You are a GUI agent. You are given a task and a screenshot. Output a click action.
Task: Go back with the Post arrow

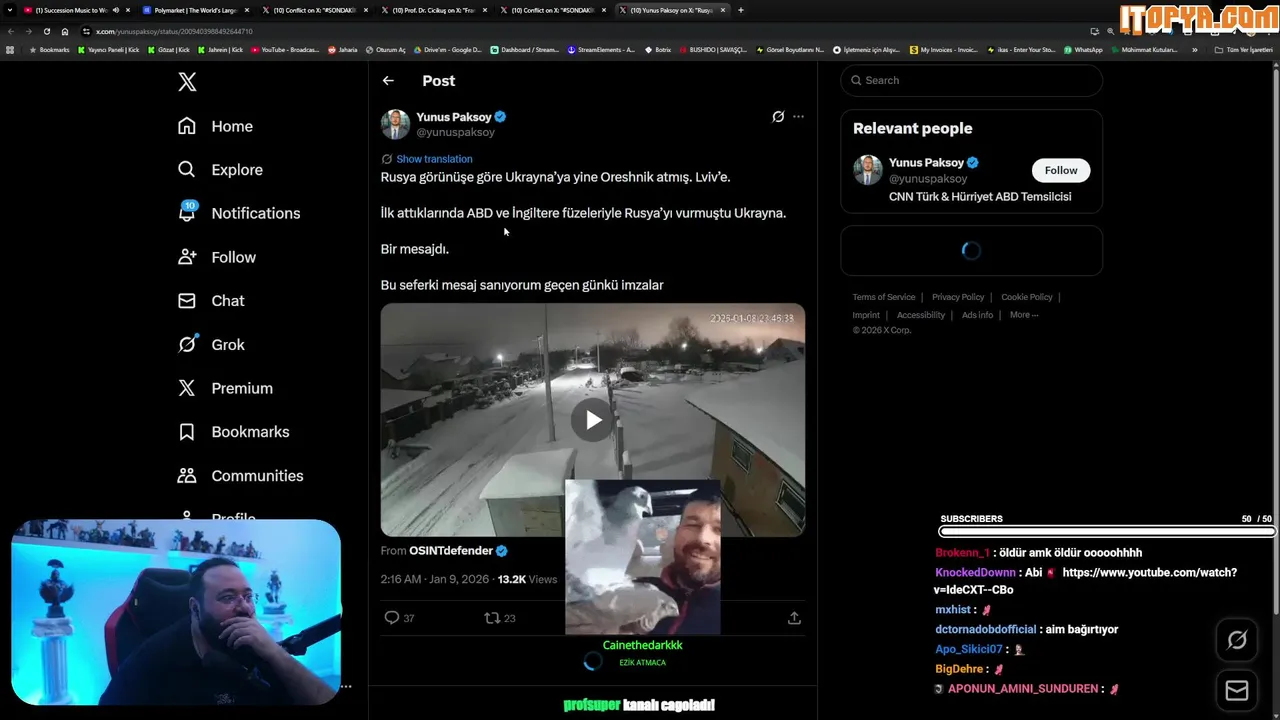tap(388, 81)
